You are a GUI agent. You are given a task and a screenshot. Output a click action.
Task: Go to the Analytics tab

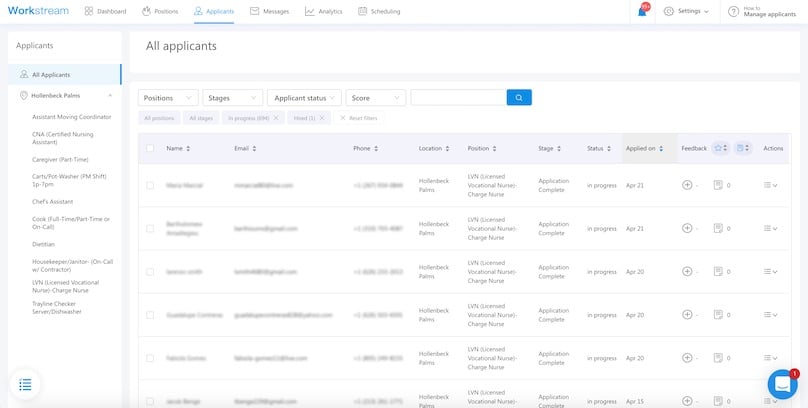pos(323,11)
